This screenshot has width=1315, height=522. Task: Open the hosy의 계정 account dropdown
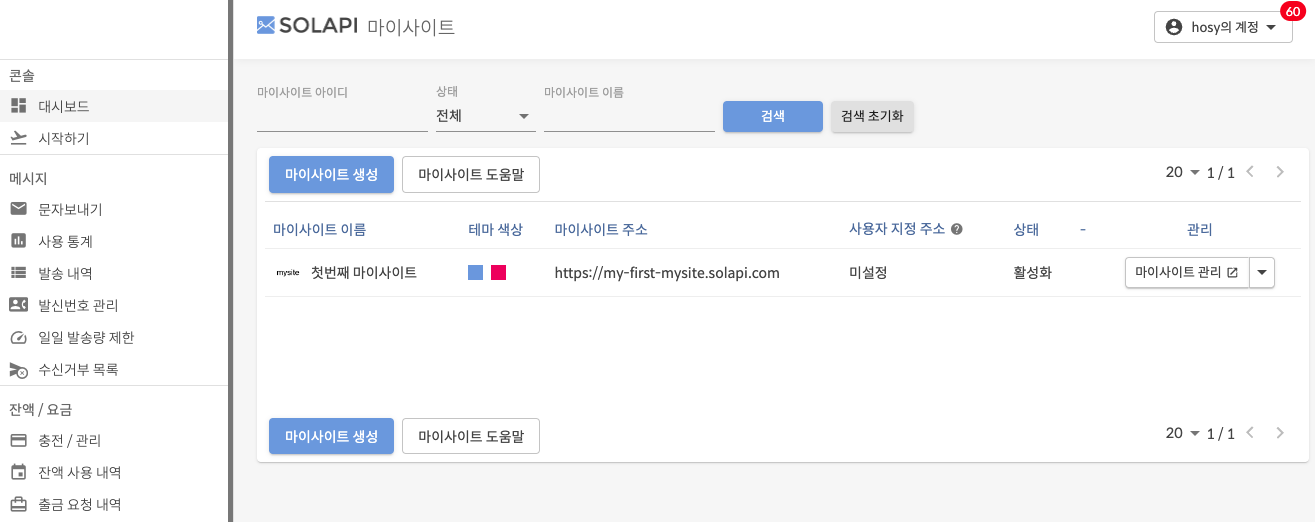pyautogui.click(x=1221, y=28)
